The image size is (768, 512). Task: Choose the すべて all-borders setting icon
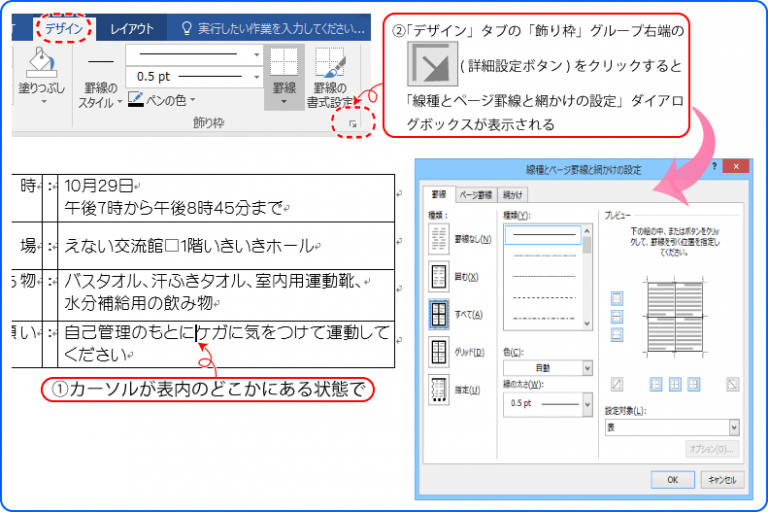click(x=439, y=314)
